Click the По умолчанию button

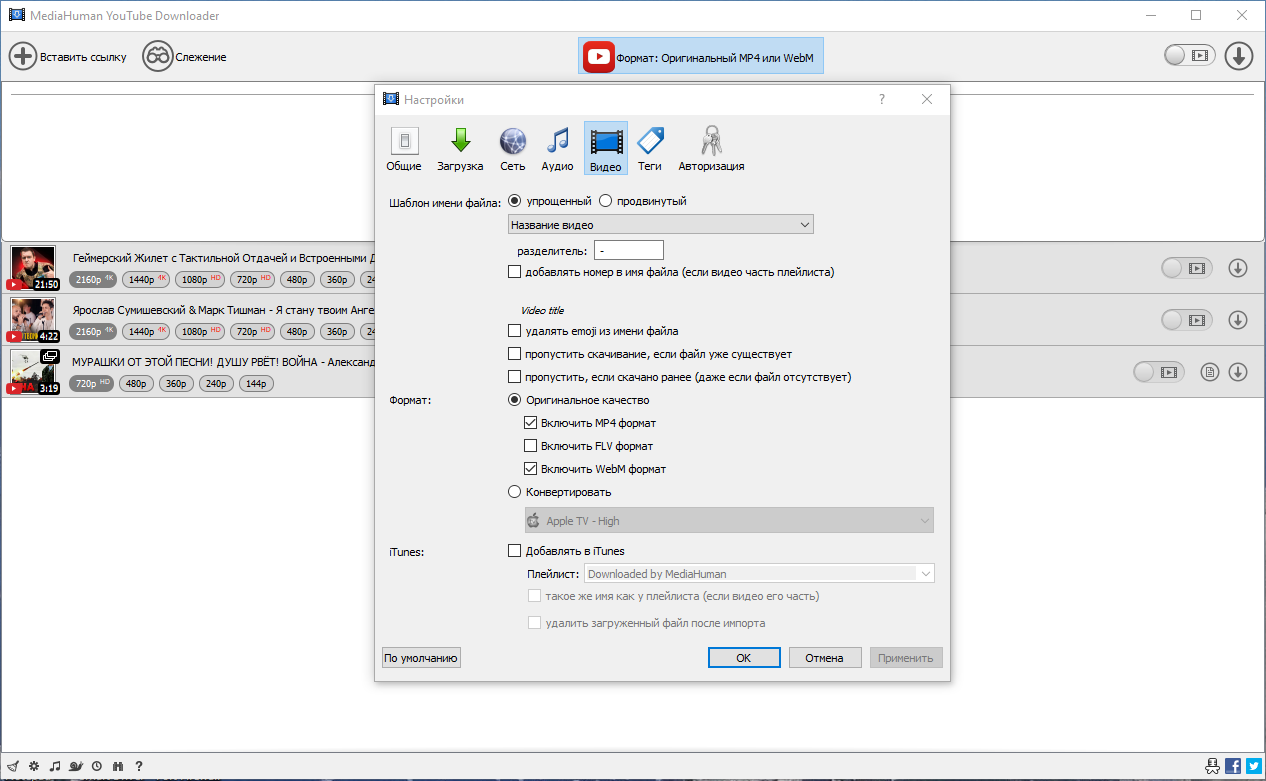click(x=421, y=658)
